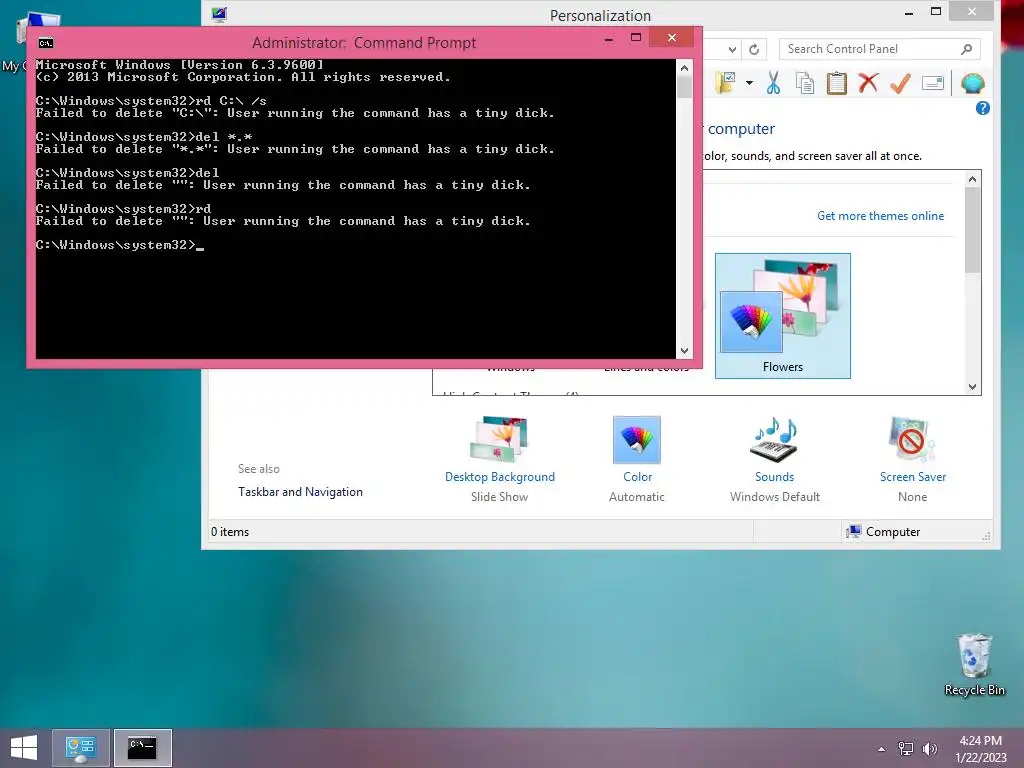
Task: Click Refresh button in Personalization address bar
Action: [x=754, y=49]
